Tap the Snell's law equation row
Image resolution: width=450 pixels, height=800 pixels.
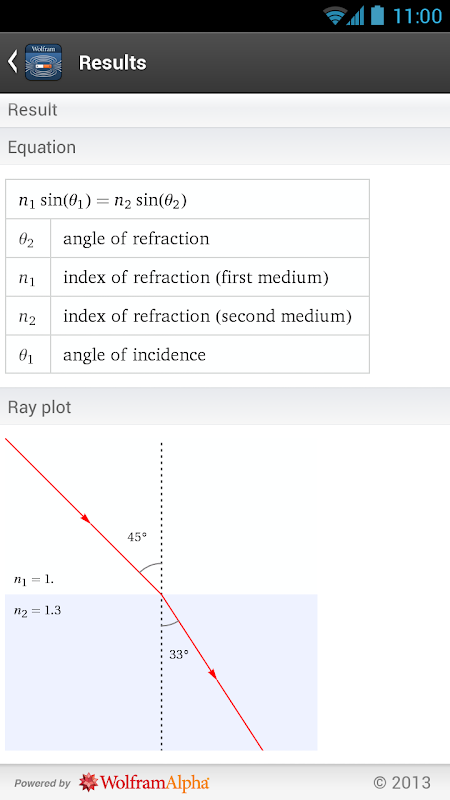click(x=187, y=200)
